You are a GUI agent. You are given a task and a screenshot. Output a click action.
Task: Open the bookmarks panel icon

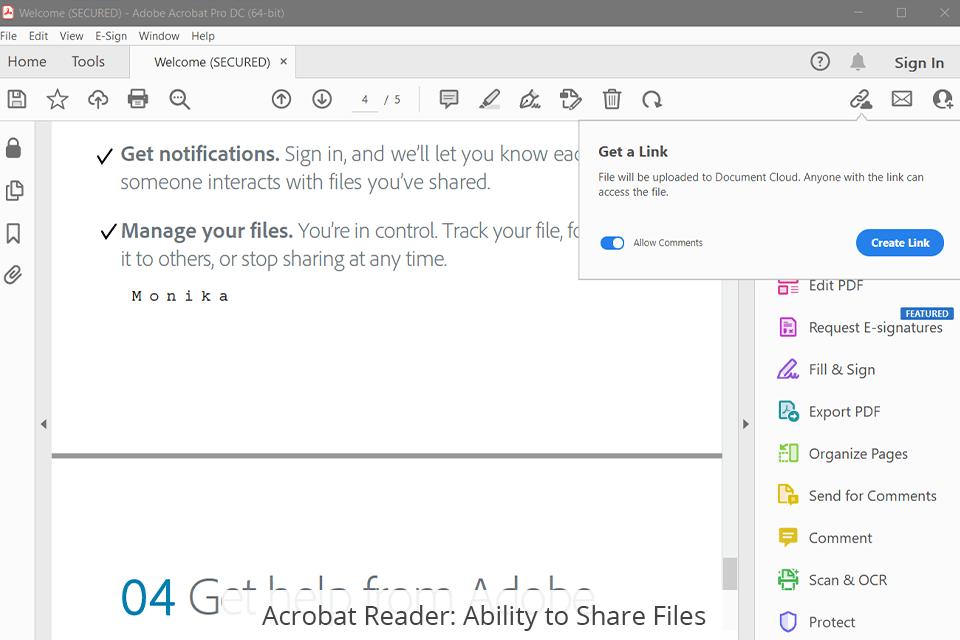click(x=13, y=233)
